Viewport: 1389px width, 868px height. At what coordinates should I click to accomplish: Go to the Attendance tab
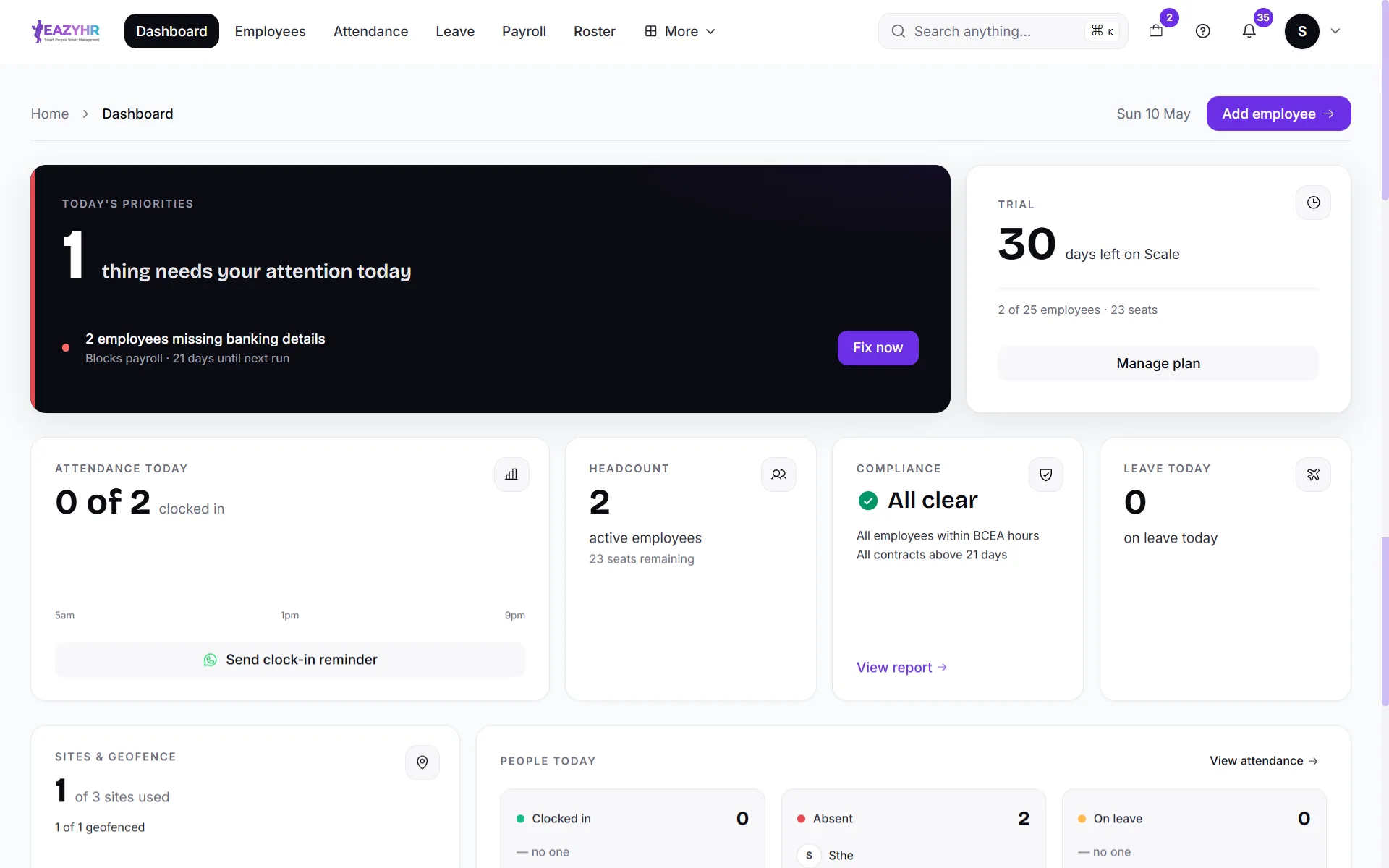click(370, 31)
